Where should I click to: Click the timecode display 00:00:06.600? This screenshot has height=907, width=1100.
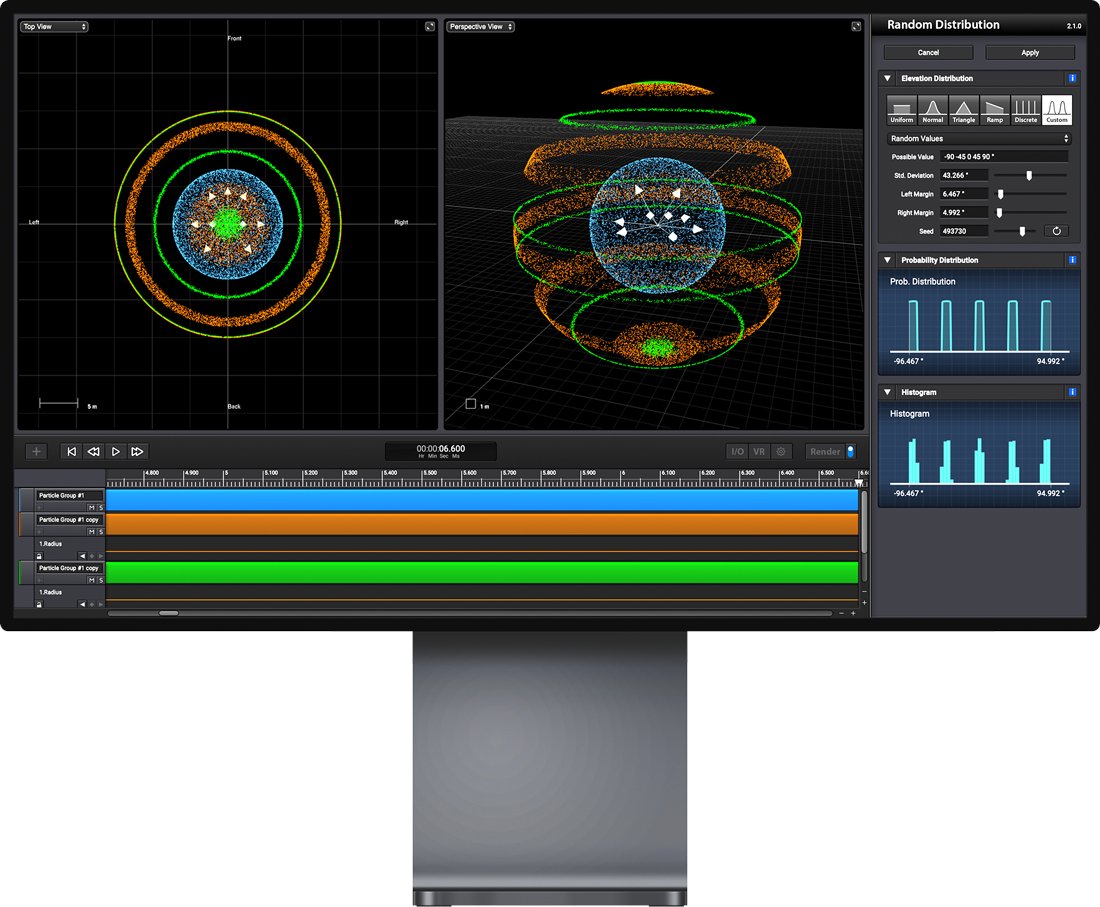(x=441, y=451)
